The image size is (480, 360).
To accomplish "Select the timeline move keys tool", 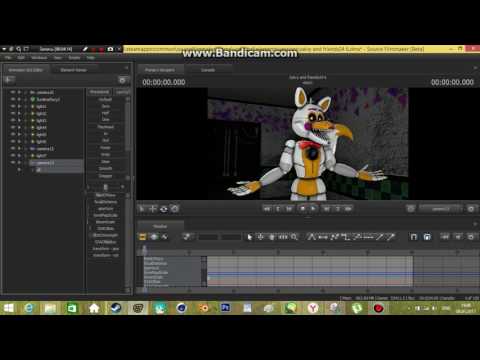I will pyautogui.click(x=261, y=237).
